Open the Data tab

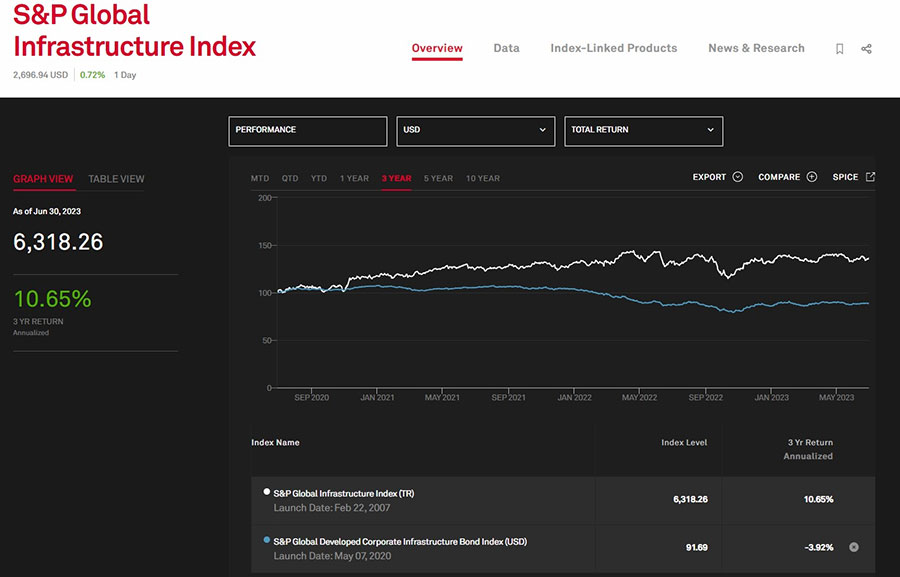(x=506, y=48)
